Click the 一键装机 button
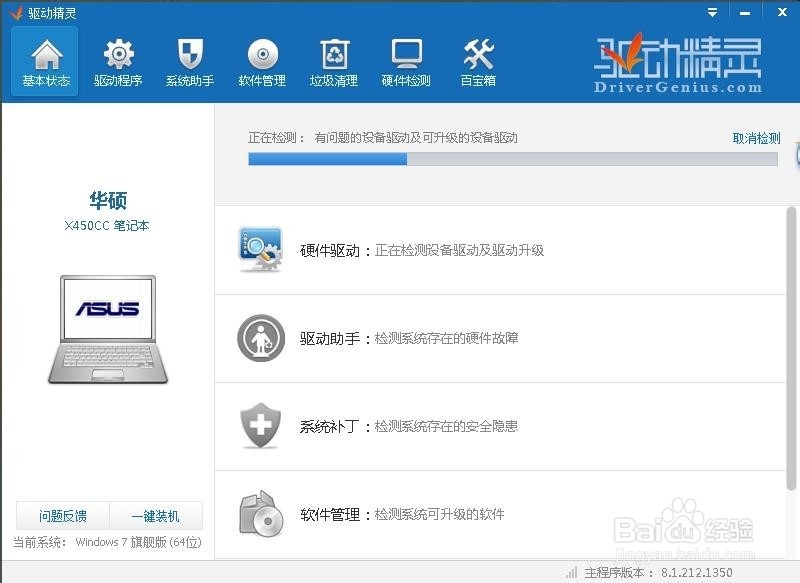The height and width of the screenshot is (583, 800). click(x=156, y=516)
